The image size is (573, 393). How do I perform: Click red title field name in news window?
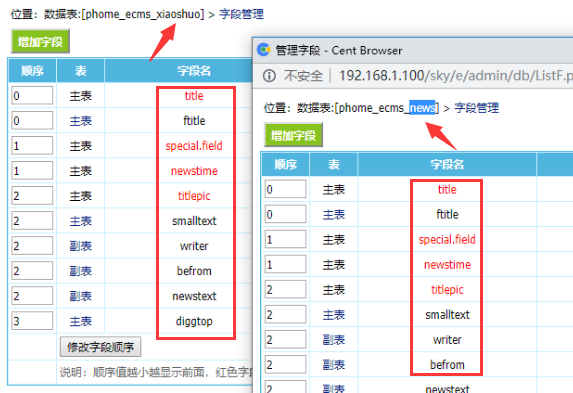click(x=447, y=189)
